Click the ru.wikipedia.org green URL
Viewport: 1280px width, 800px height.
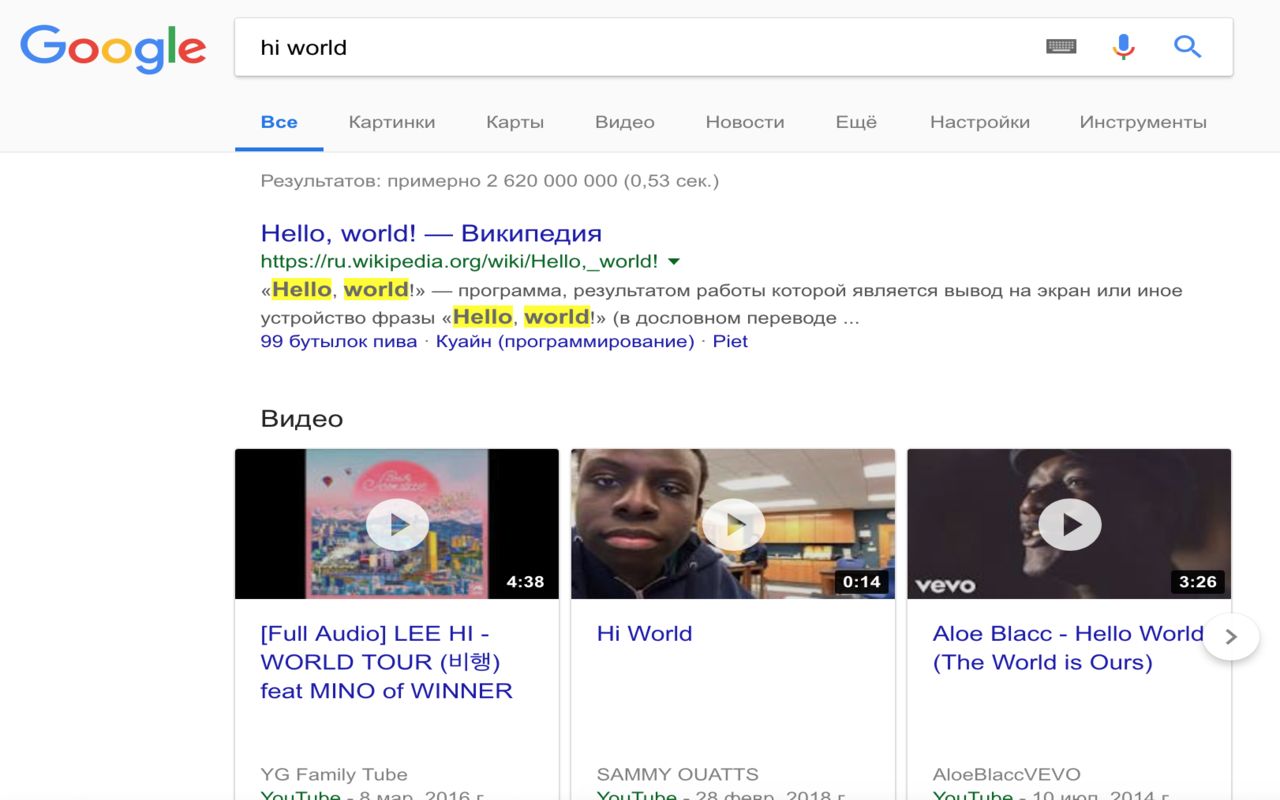click(x=459, y=262)
